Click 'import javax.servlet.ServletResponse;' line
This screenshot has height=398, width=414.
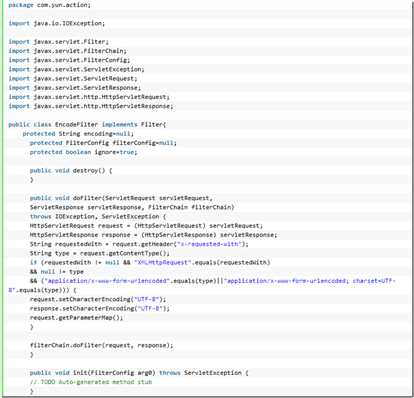click(x=75, y=88)
